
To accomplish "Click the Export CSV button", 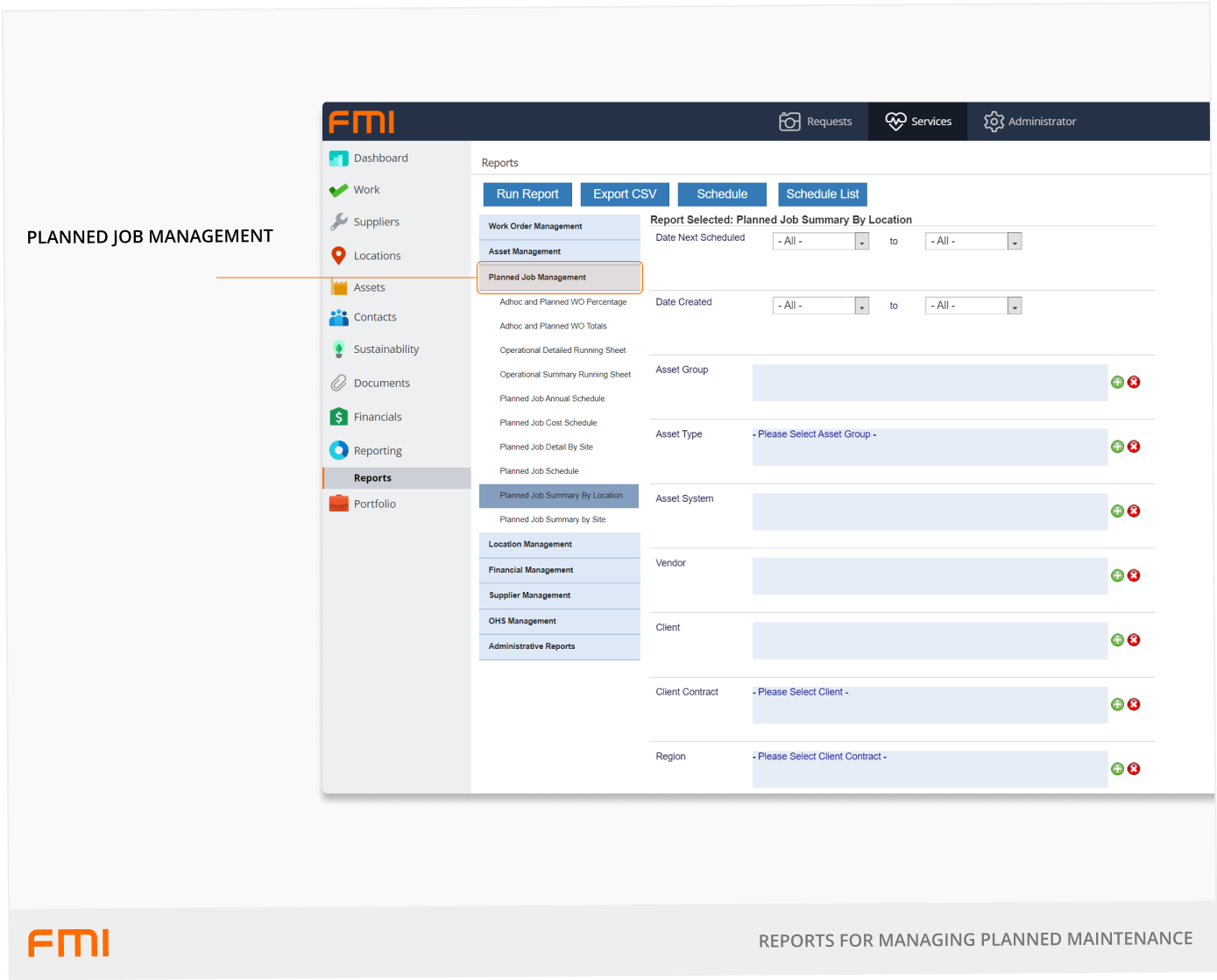I will pos(625,194).
